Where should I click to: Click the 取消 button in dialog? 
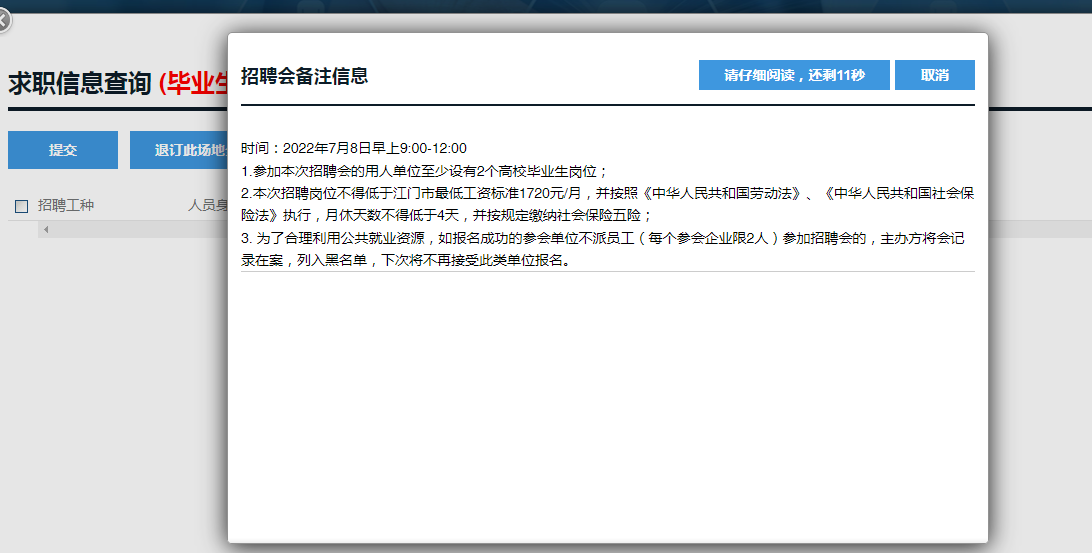[x=934, y=75]
